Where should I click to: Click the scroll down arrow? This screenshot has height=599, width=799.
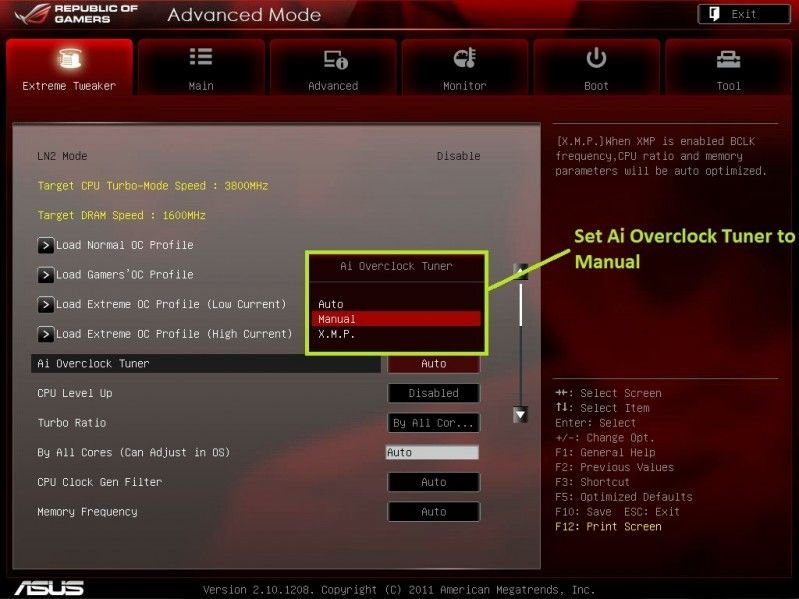tap(520, 415)
